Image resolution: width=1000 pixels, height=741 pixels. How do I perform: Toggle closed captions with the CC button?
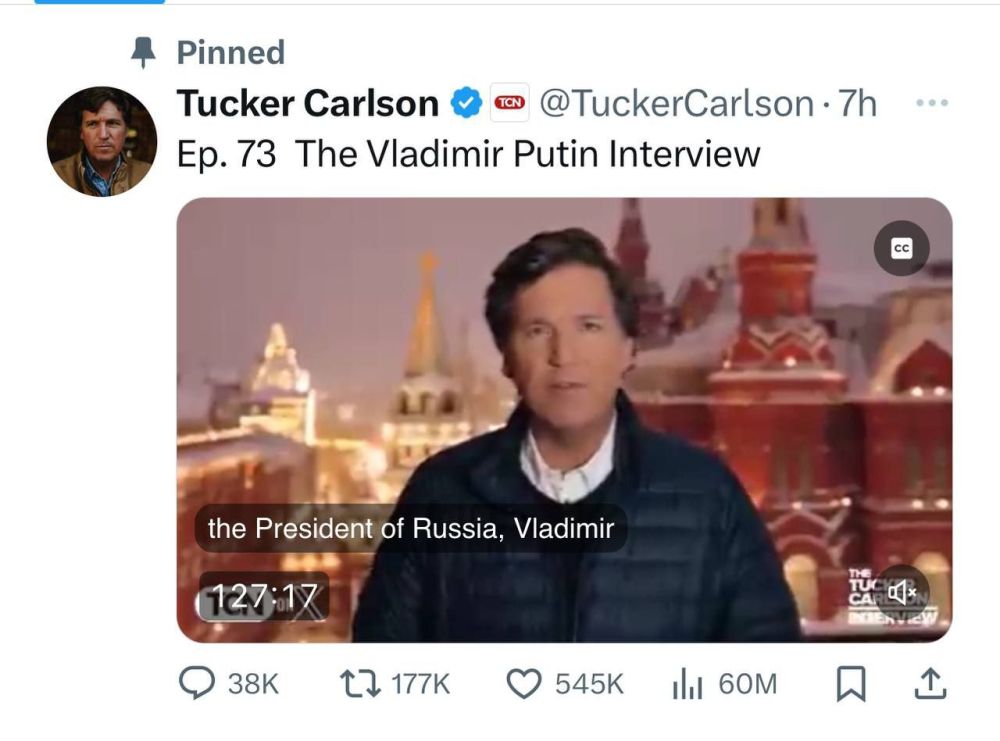pyautogui.click(x=901, y=248)
